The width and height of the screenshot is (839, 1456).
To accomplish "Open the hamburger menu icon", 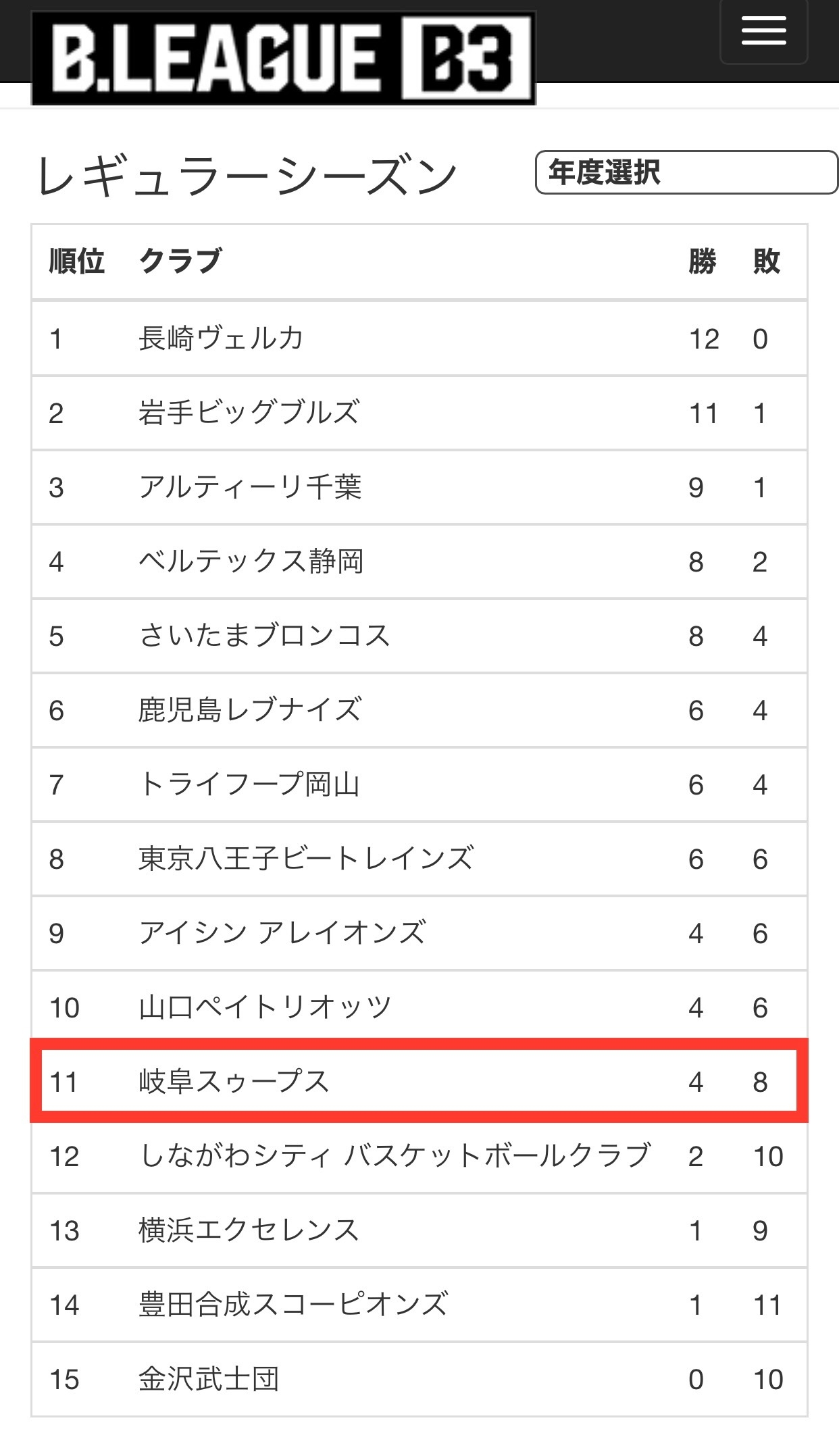I will (x=763, y=31).
